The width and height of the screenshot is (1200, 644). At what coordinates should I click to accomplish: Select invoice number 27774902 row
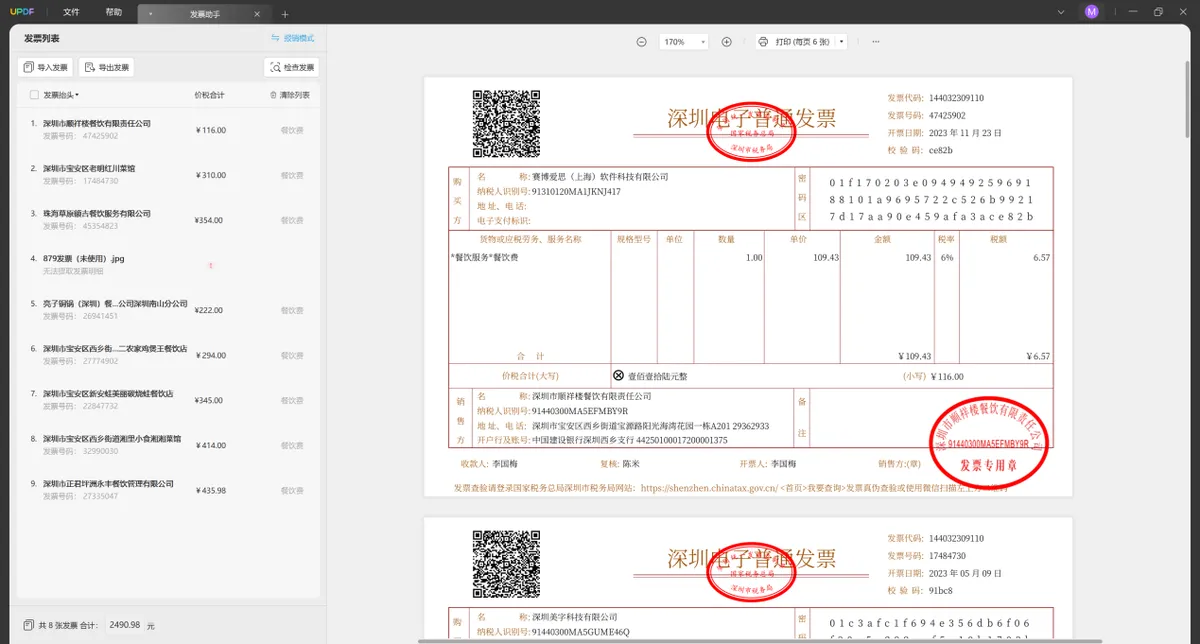[168, 354]
